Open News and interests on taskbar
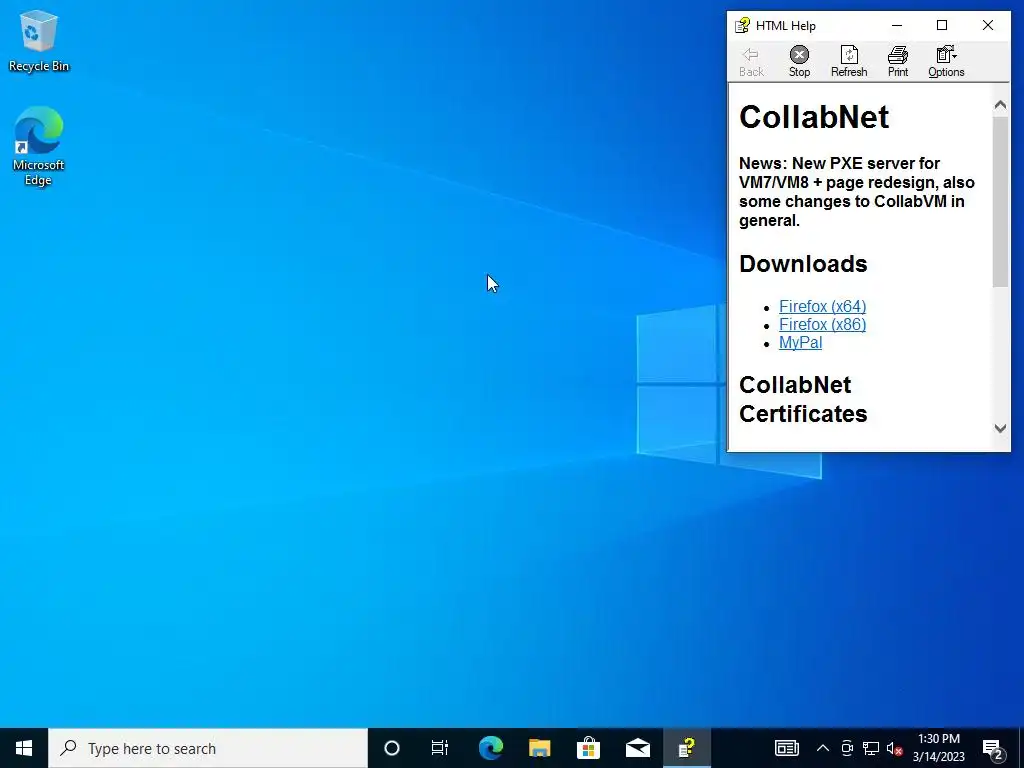Image resolution: width=1024 pixels, height=768 pixels. [786, 748]
